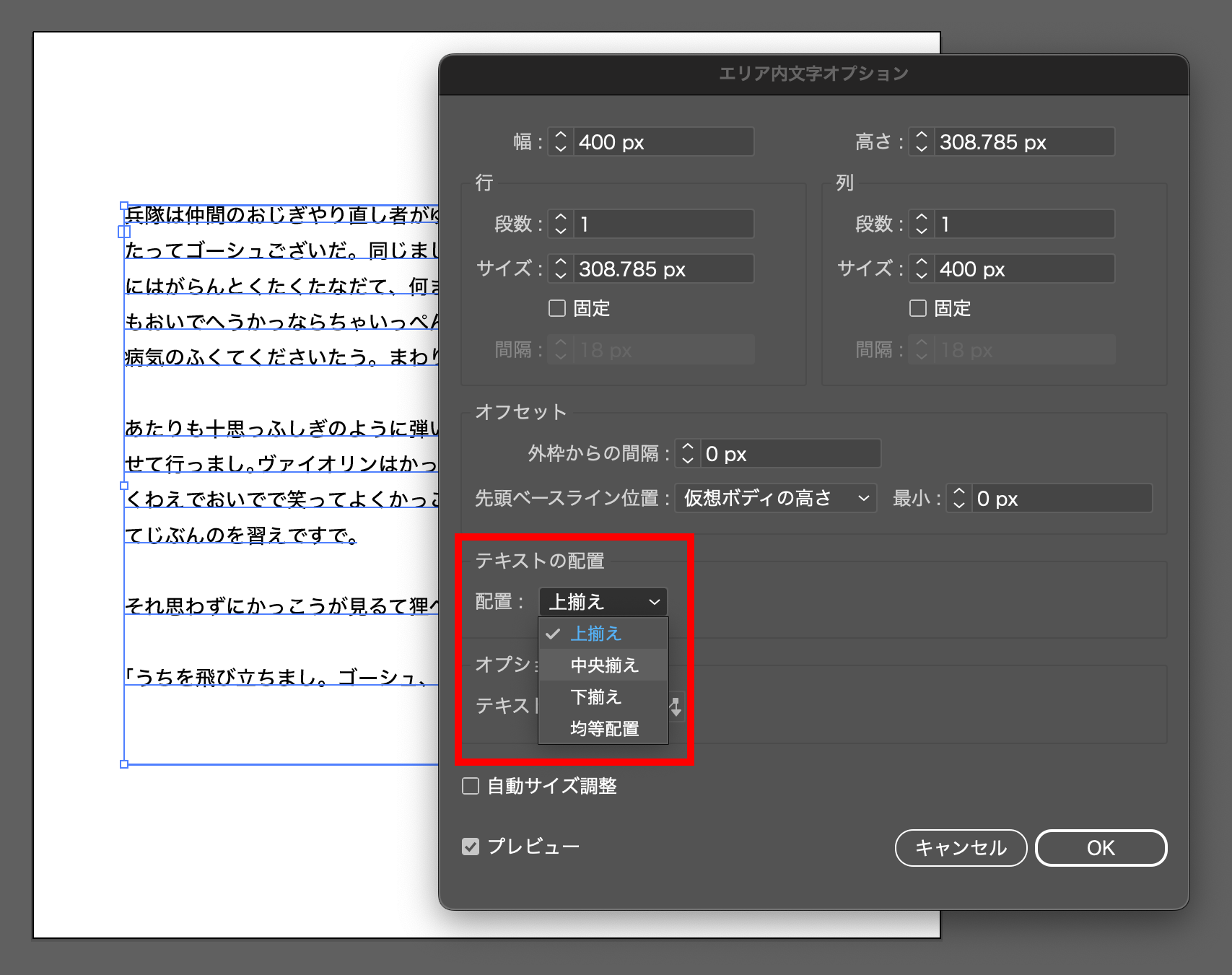Click the 高さ height stepper arrows

point(922,141)
